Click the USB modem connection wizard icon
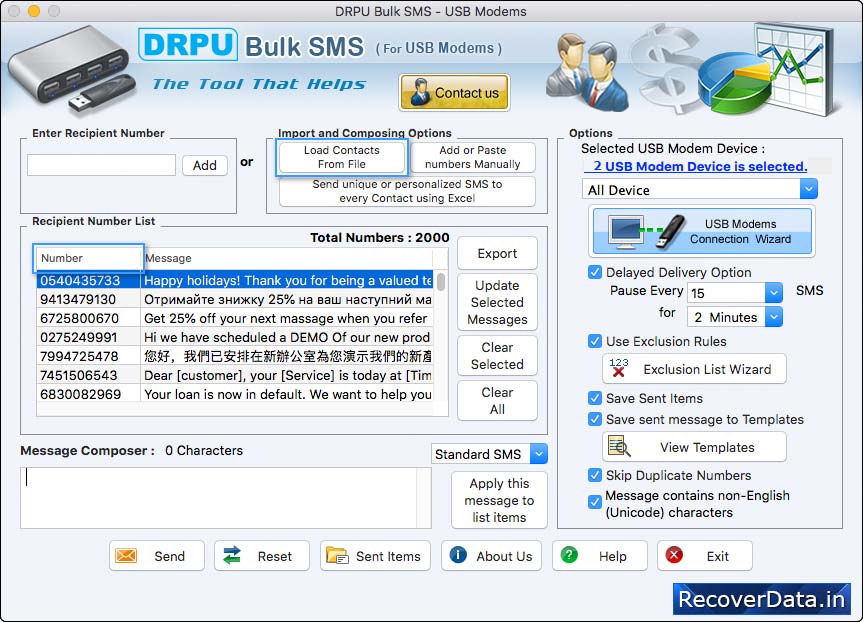 point(646,231)
